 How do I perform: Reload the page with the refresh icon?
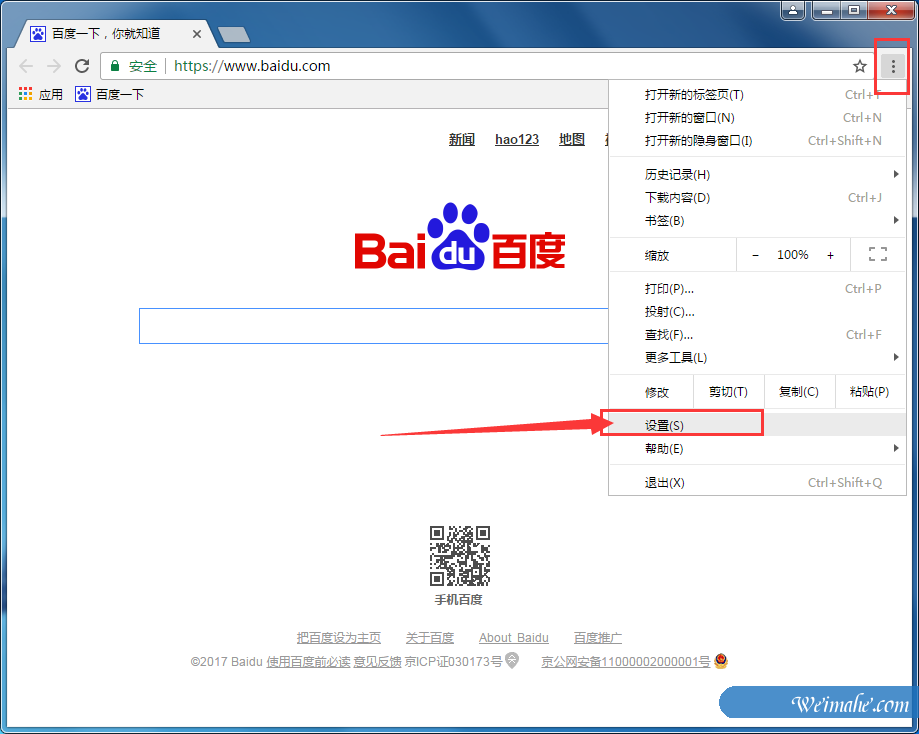(83, 66)
